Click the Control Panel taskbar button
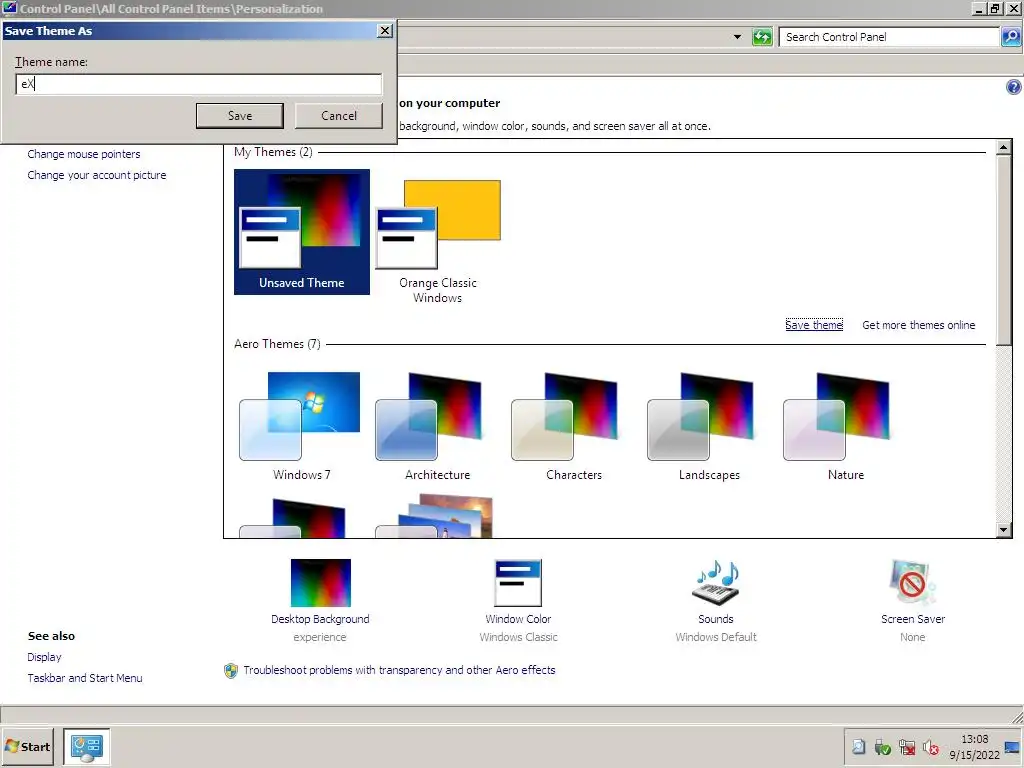The image size is (1024, 768). tap(87, 746)
